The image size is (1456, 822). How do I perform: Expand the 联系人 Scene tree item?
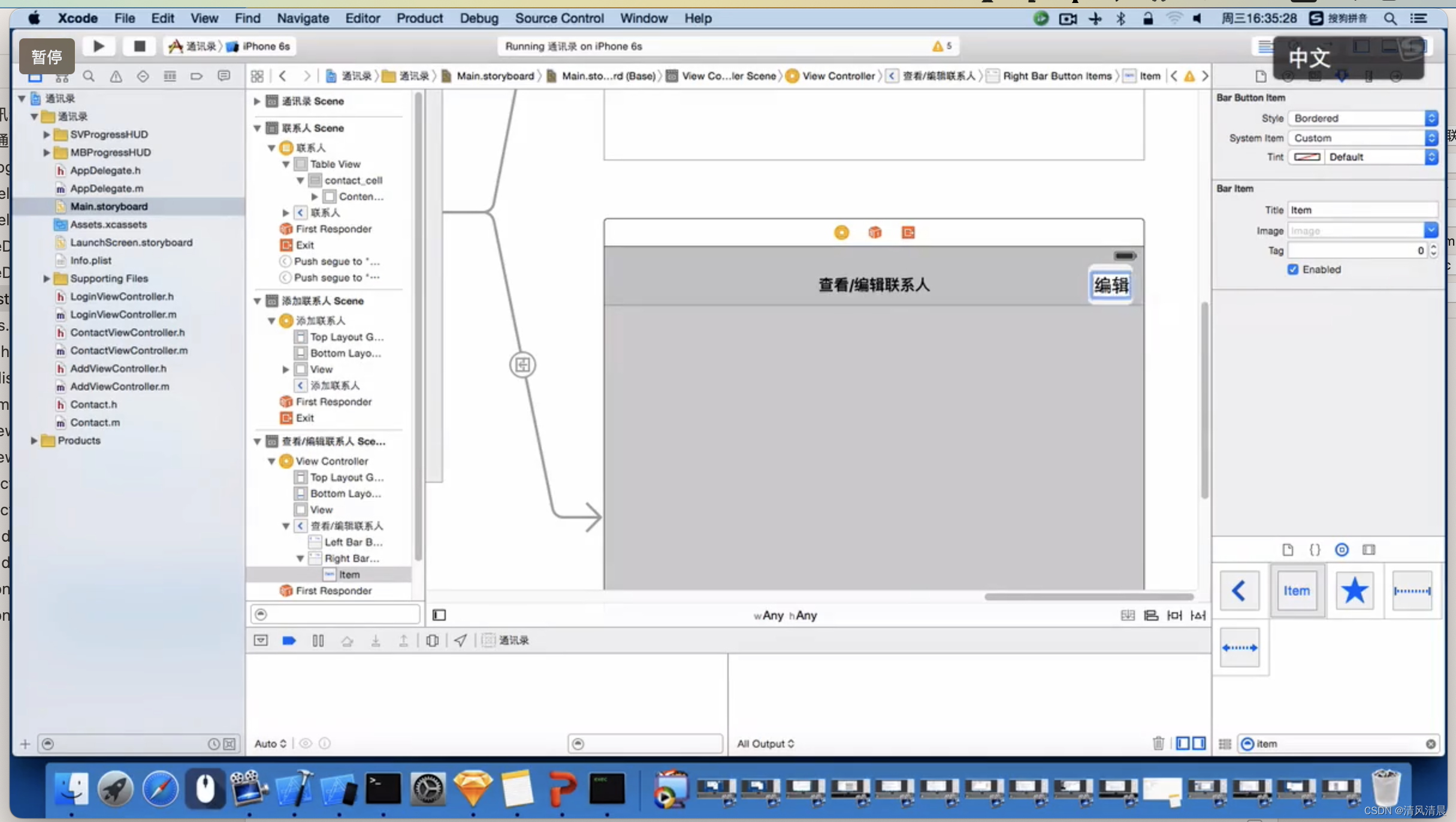pyautogui.click(x=258, y=127)
